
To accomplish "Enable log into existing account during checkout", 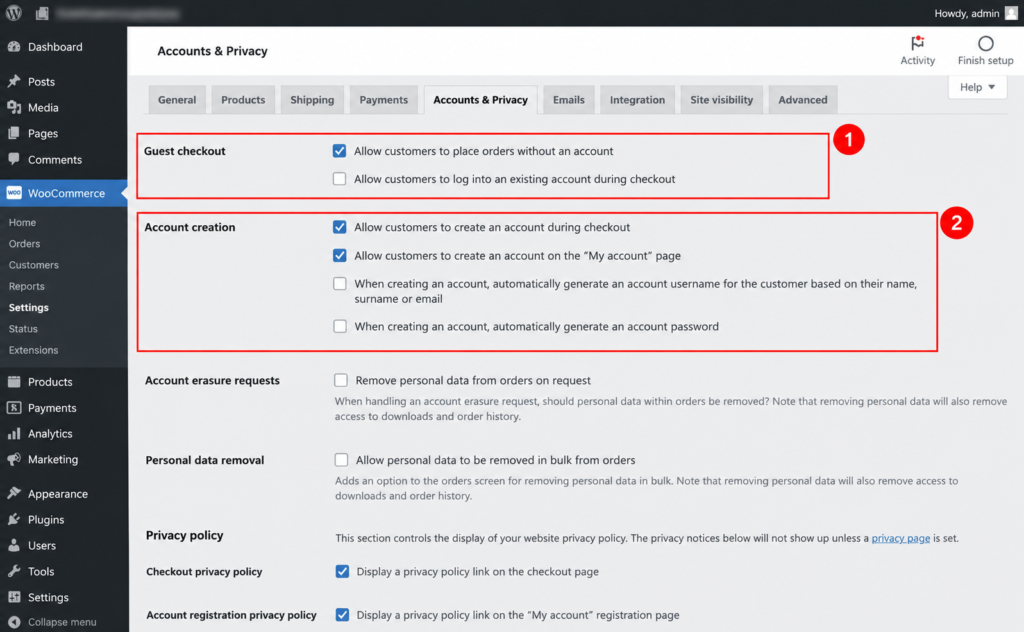I will pyautogui.click(x=339, y=179).
